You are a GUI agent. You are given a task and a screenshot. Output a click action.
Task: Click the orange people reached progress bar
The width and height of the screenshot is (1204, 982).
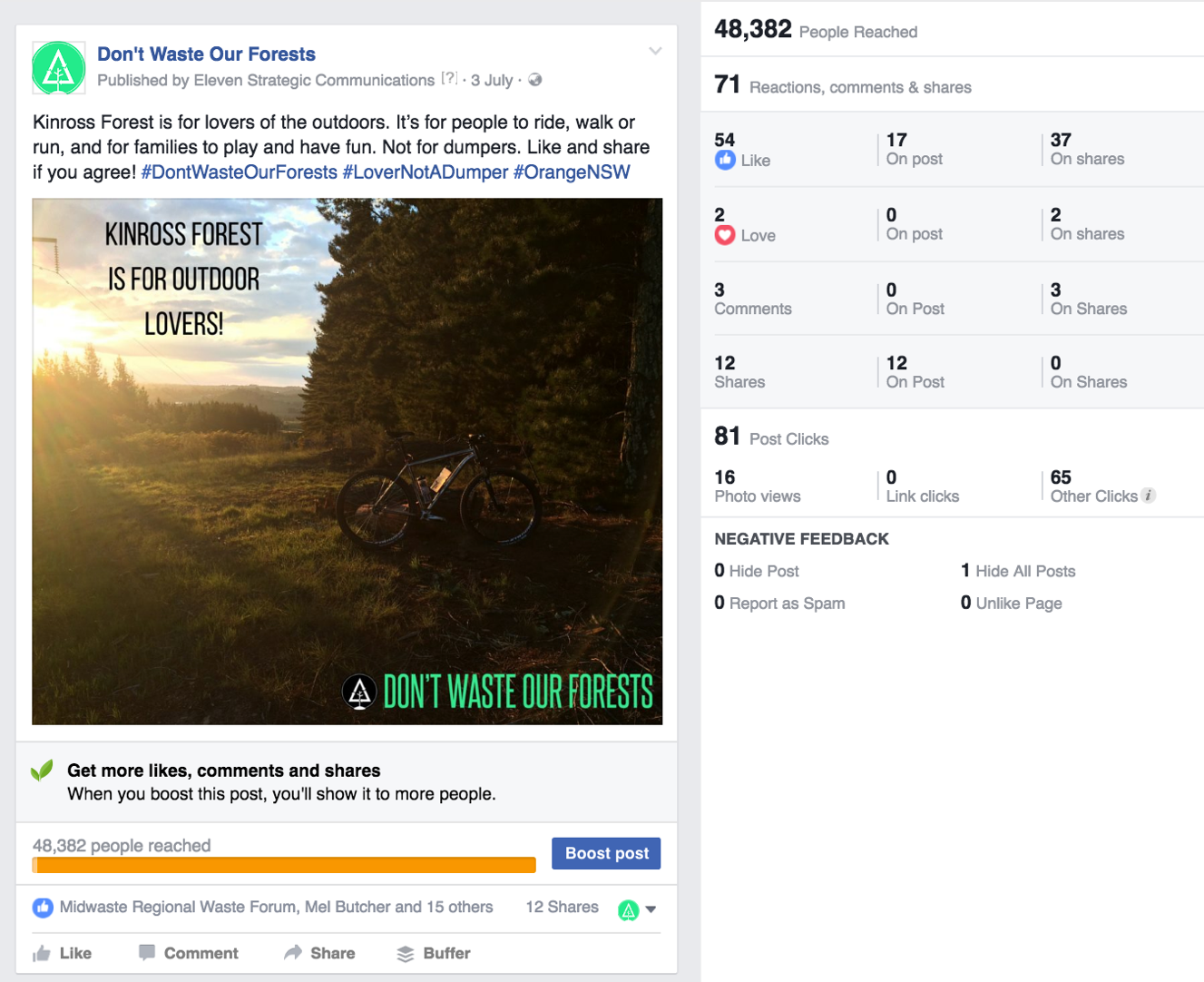click(284, 865)
